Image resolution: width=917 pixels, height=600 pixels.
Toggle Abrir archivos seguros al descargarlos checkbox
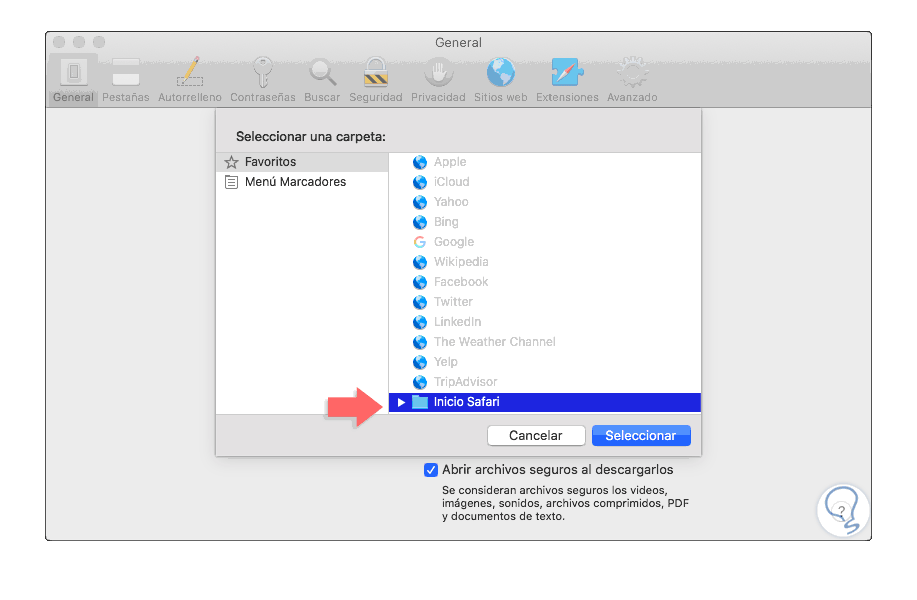click(x=431, y=470)
